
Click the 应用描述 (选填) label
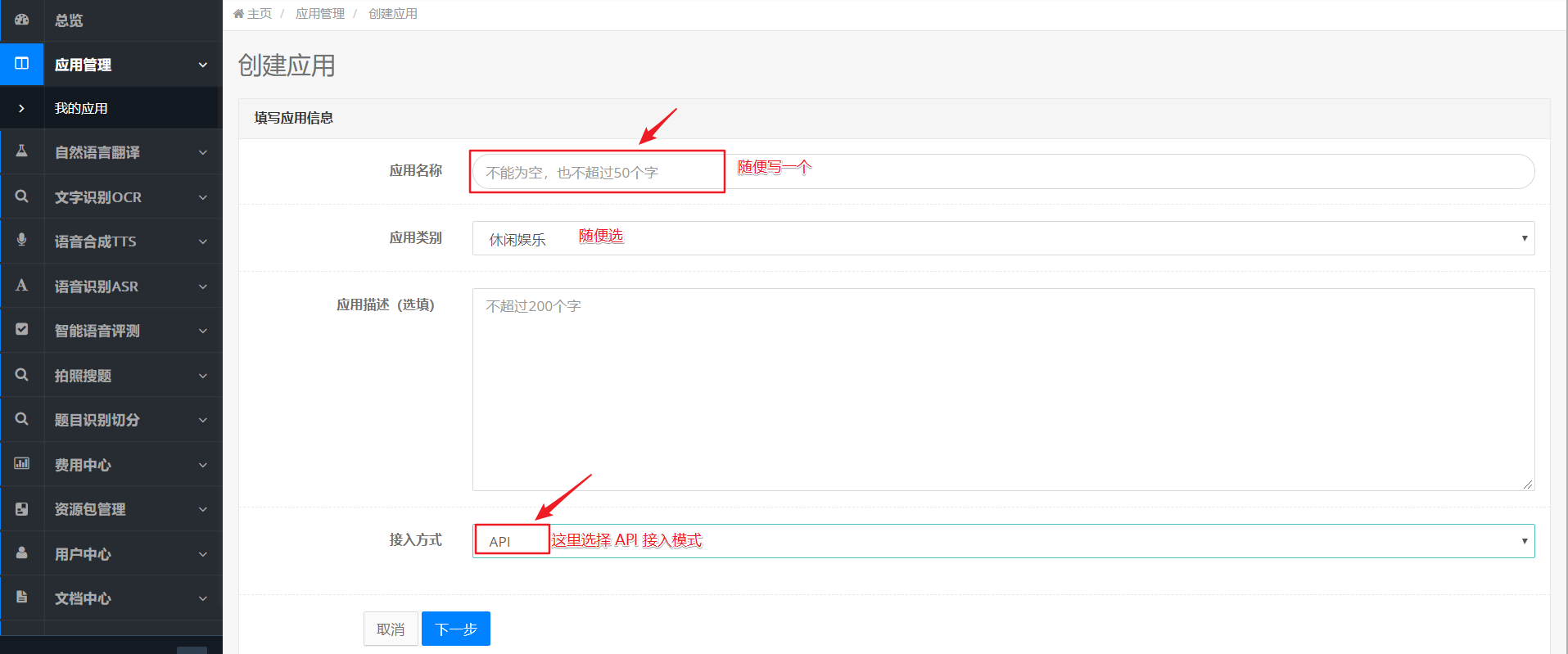click(x=386, y=304)
